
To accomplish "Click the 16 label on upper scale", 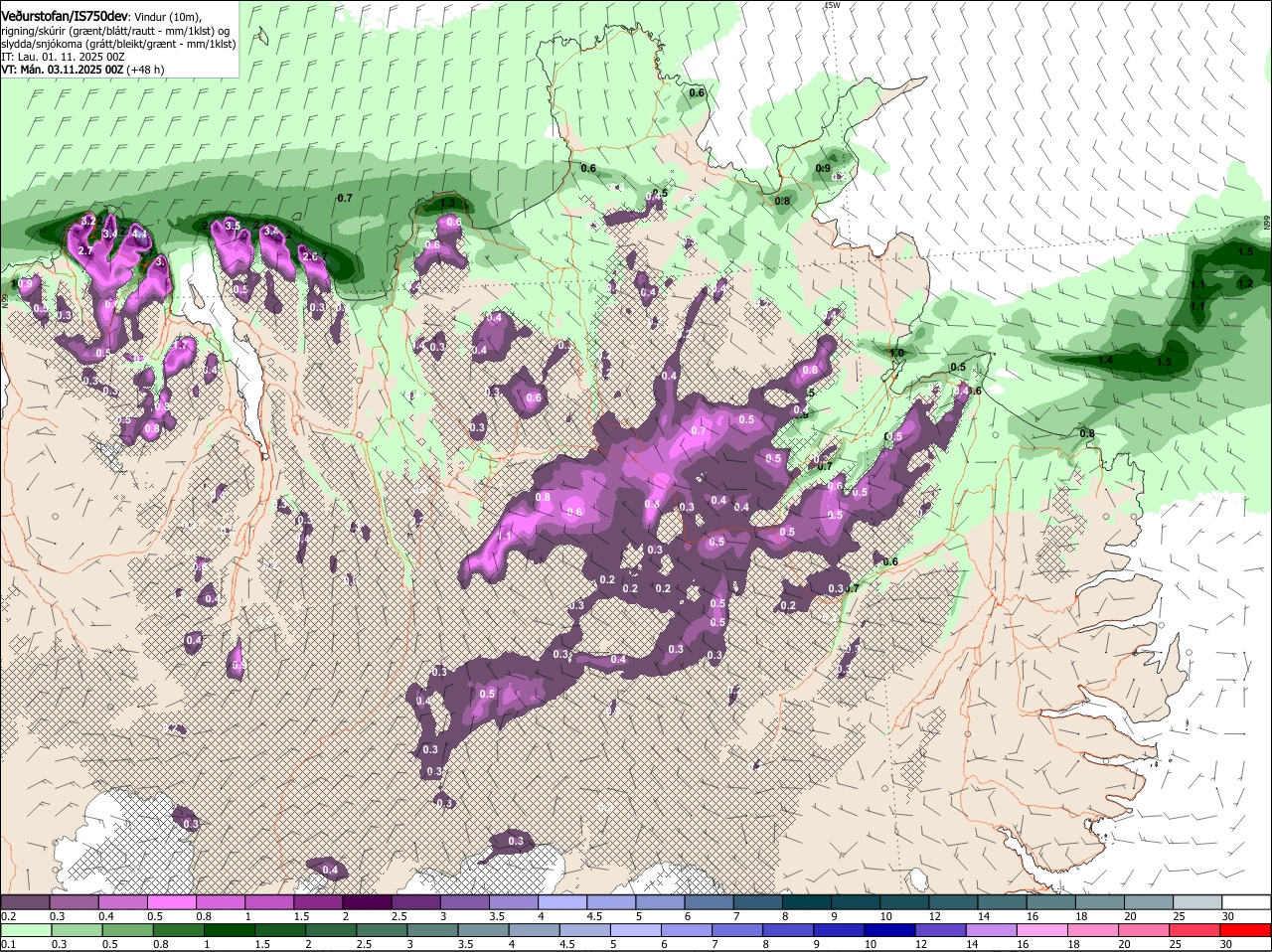I will (x=1033, y=916).
